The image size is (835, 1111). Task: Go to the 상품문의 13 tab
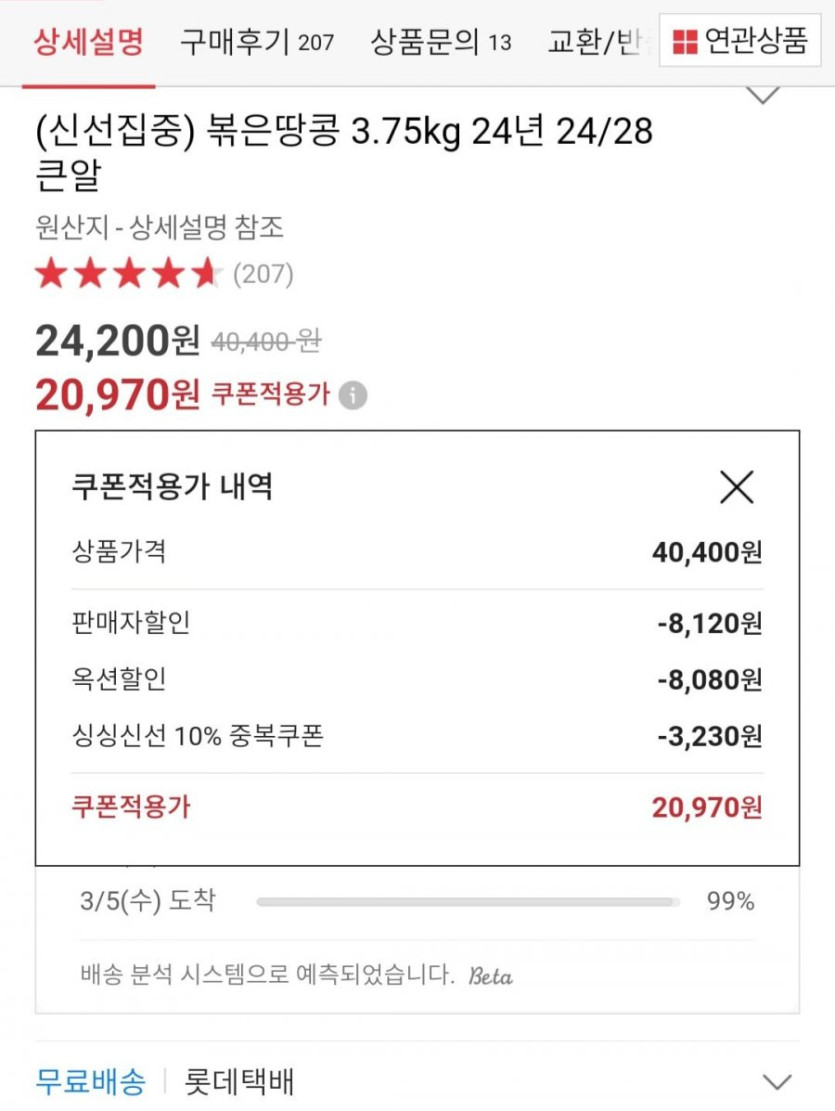440,42
